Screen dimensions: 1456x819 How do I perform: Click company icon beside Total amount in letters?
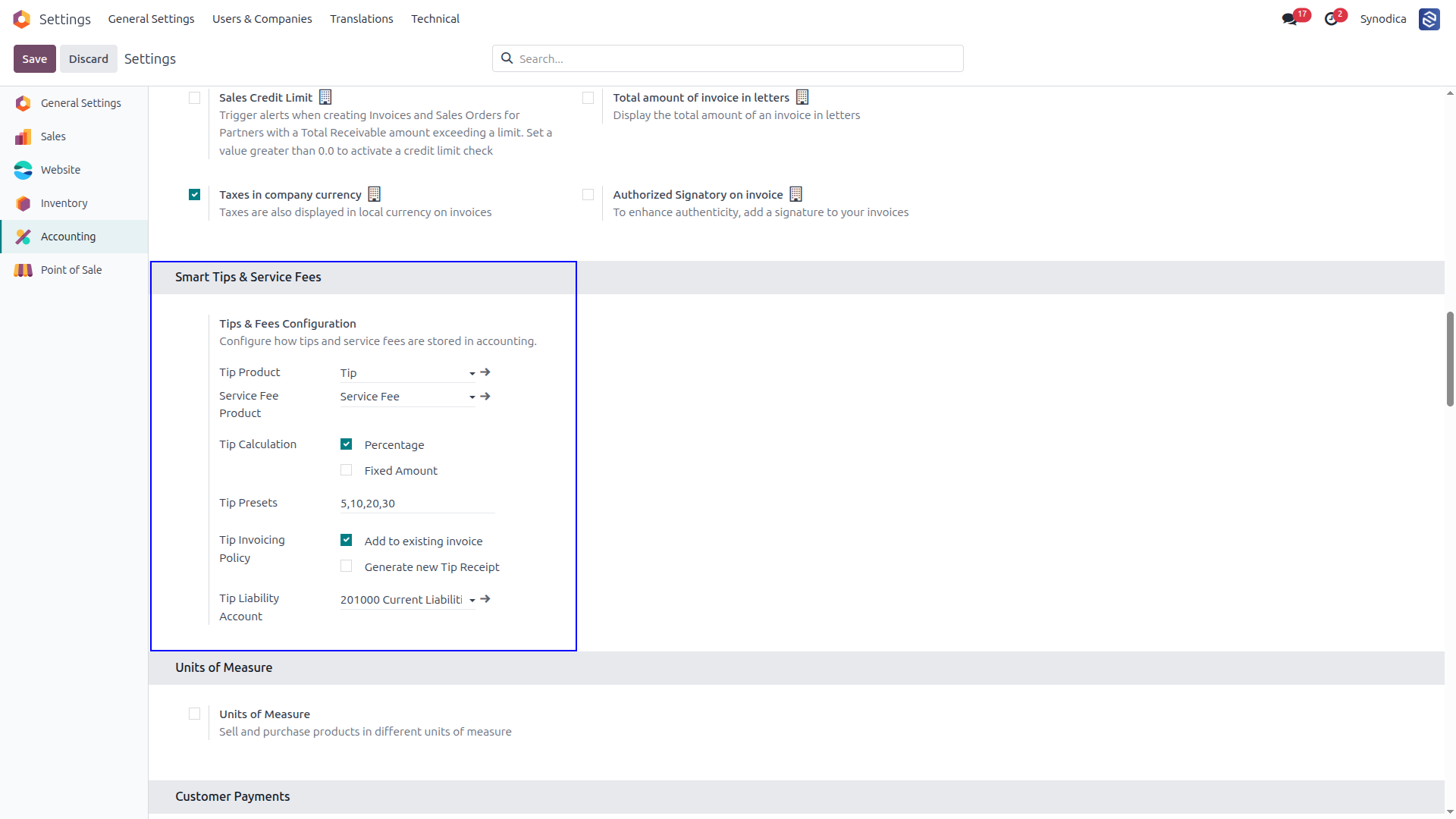802,97
